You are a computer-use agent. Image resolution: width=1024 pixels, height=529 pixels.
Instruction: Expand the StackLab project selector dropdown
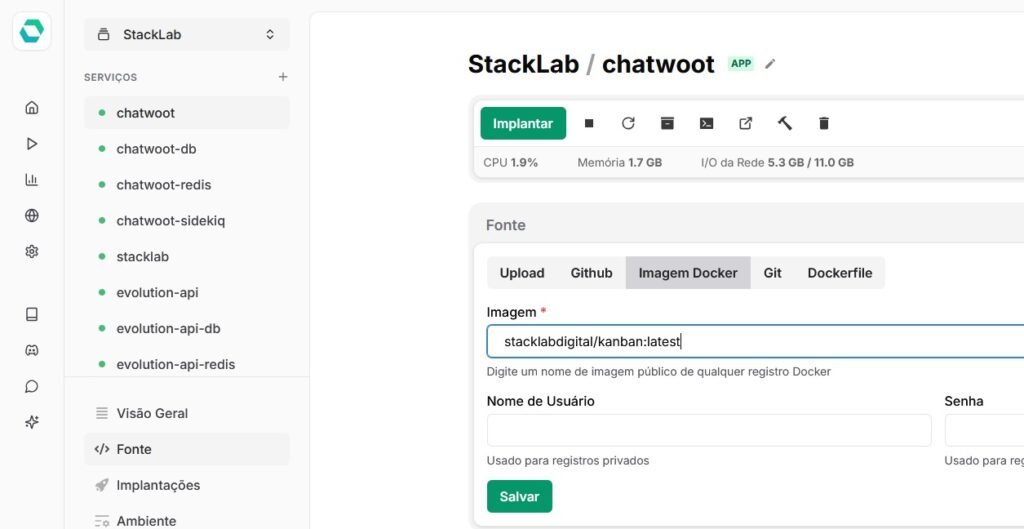[x=187, y=34]
